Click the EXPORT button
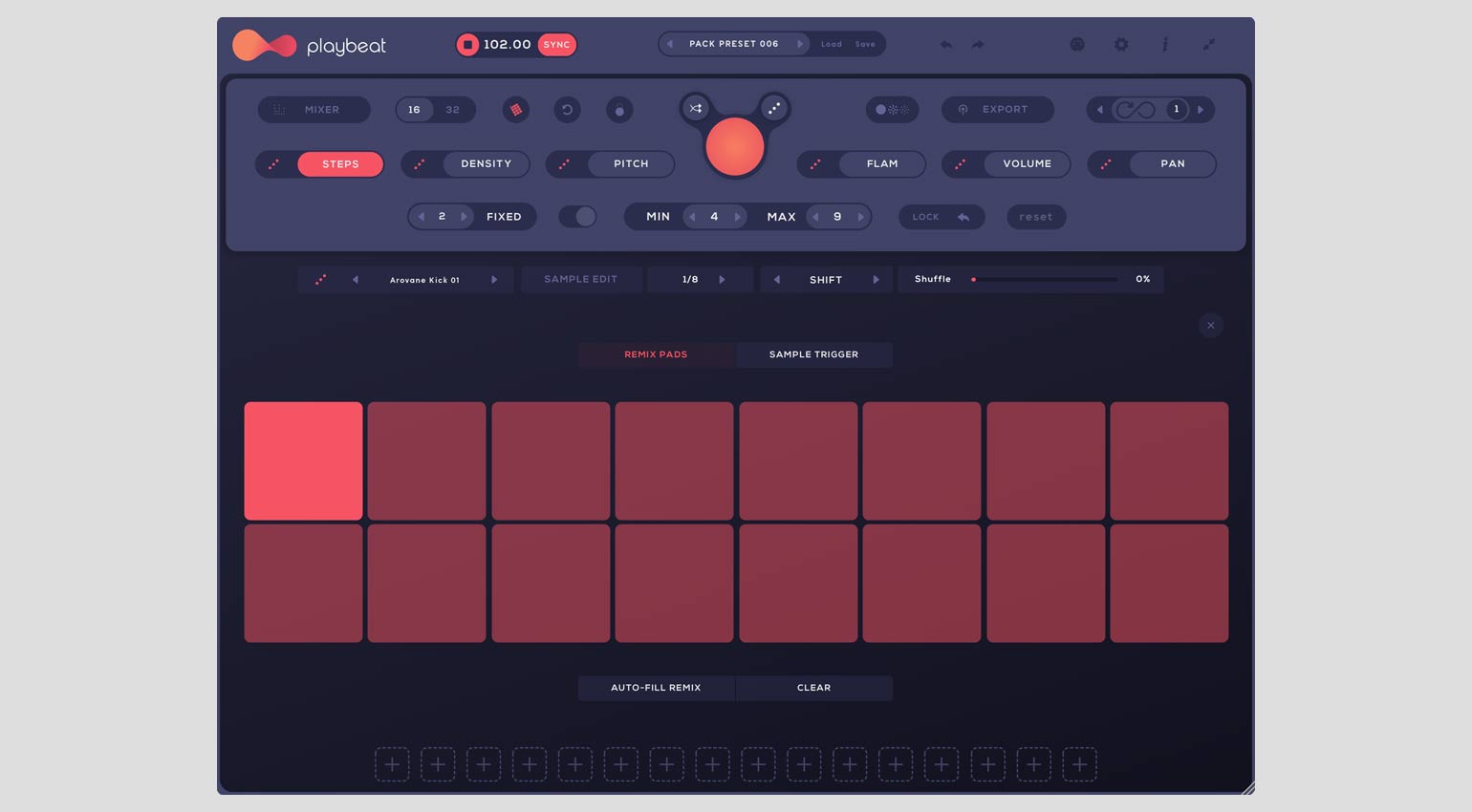 pyautogui.click(x=997, y=110)
